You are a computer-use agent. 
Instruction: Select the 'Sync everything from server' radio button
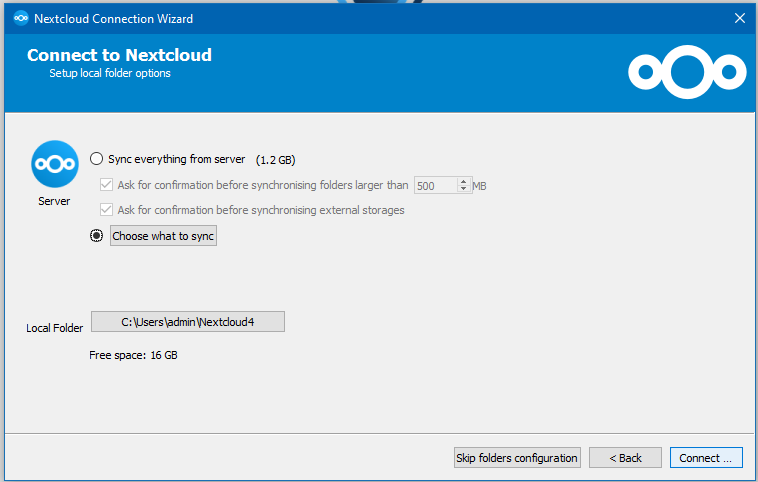point(97,159)
